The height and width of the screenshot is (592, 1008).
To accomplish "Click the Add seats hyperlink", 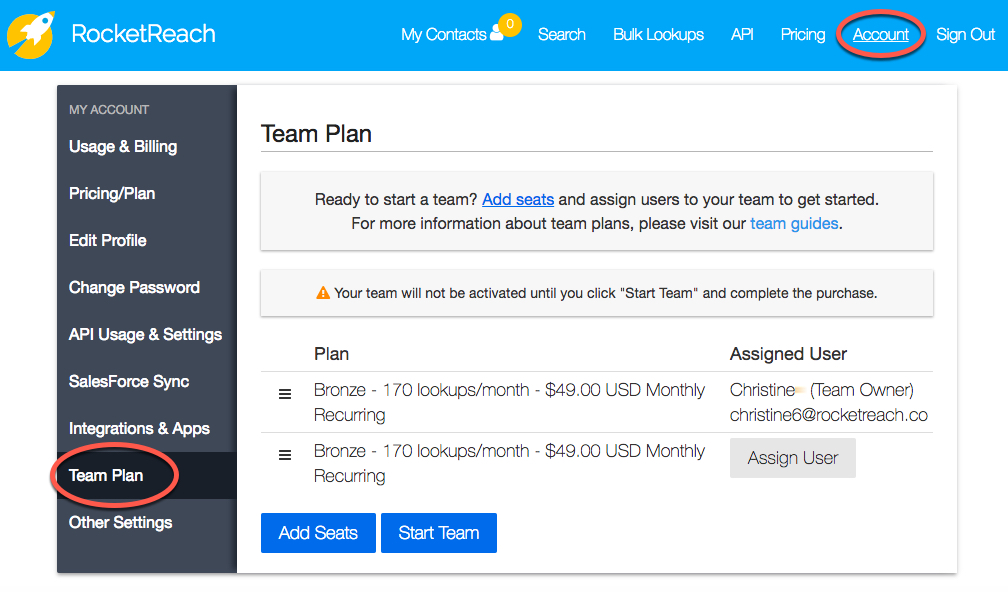I will [518, 199].
